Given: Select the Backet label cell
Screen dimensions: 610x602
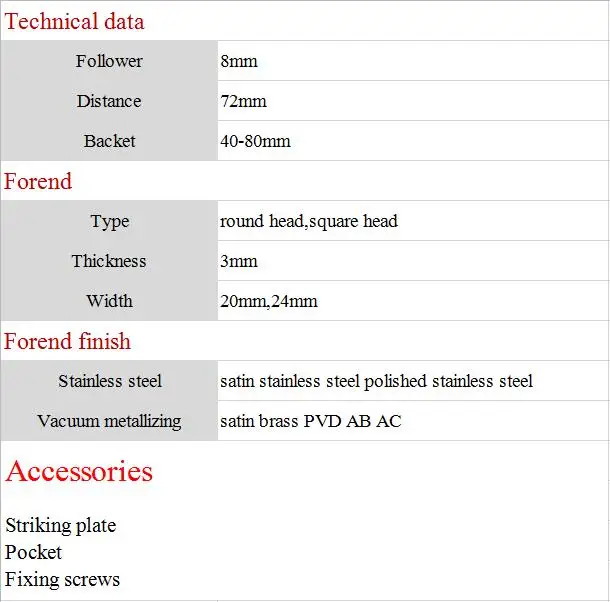Looking at the screenshot, I should 109,141.
